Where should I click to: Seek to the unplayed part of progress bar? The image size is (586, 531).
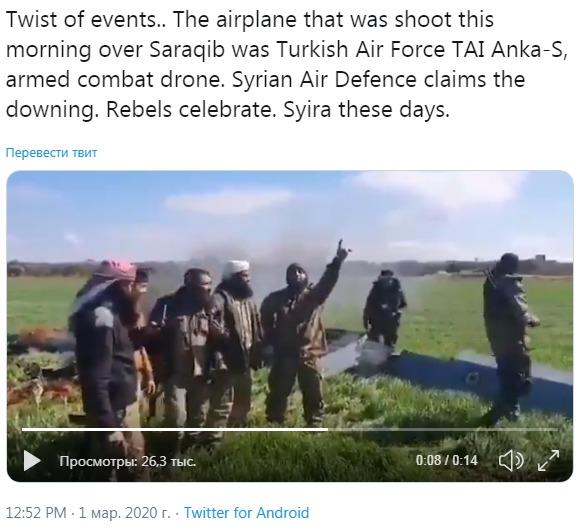(443, 430)
